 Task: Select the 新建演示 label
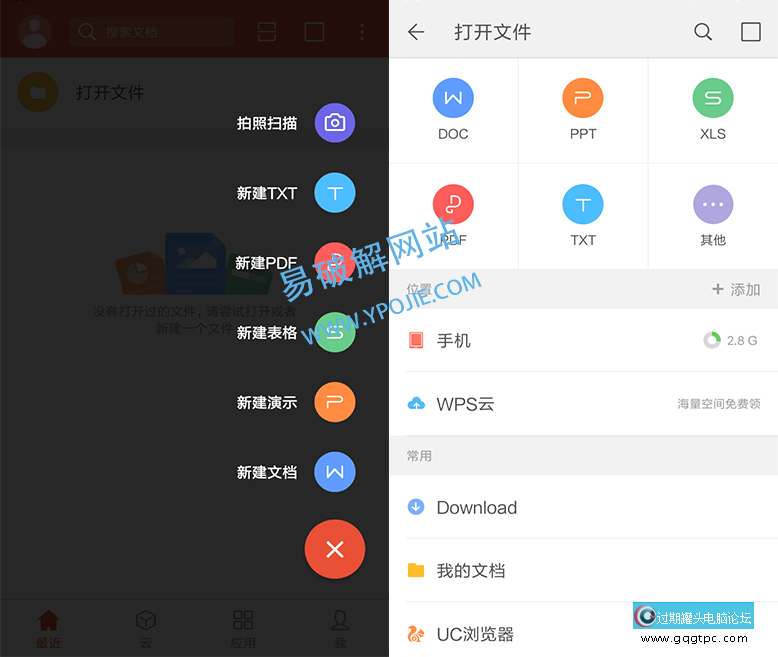click(x=267, y=402)
